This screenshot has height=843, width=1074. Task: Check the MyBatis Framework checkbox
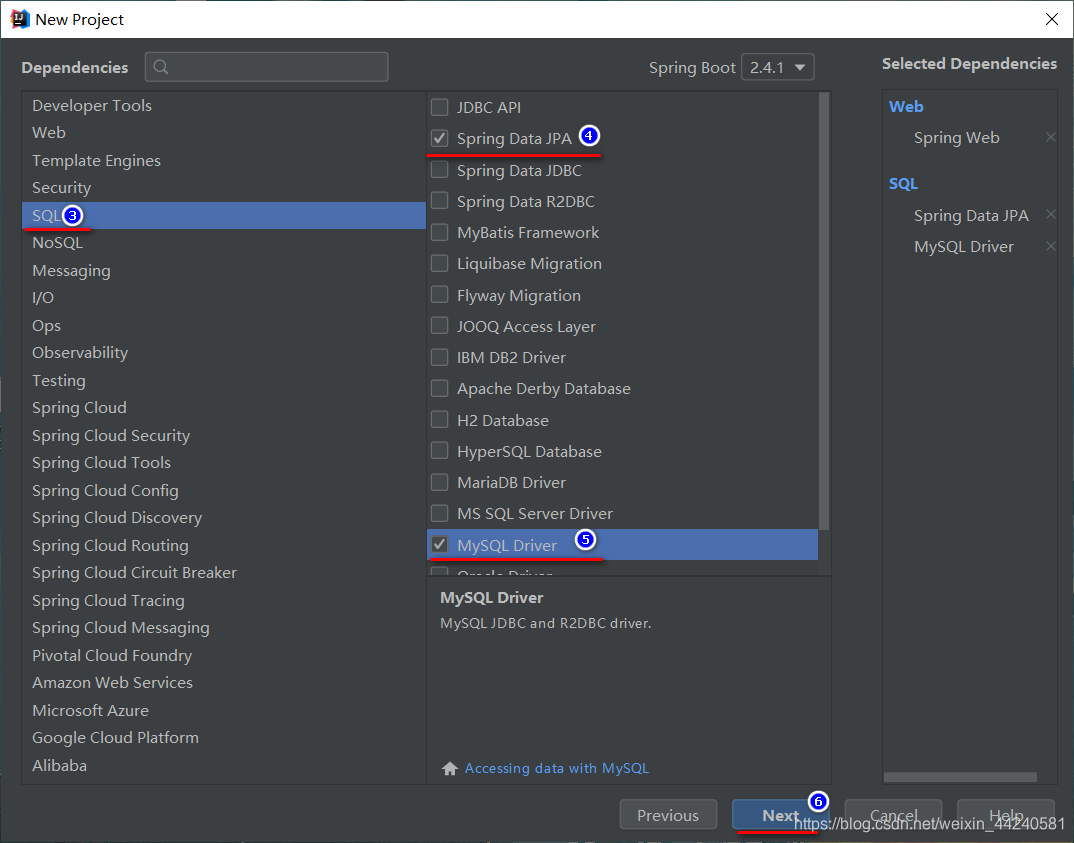coord(439,232)
